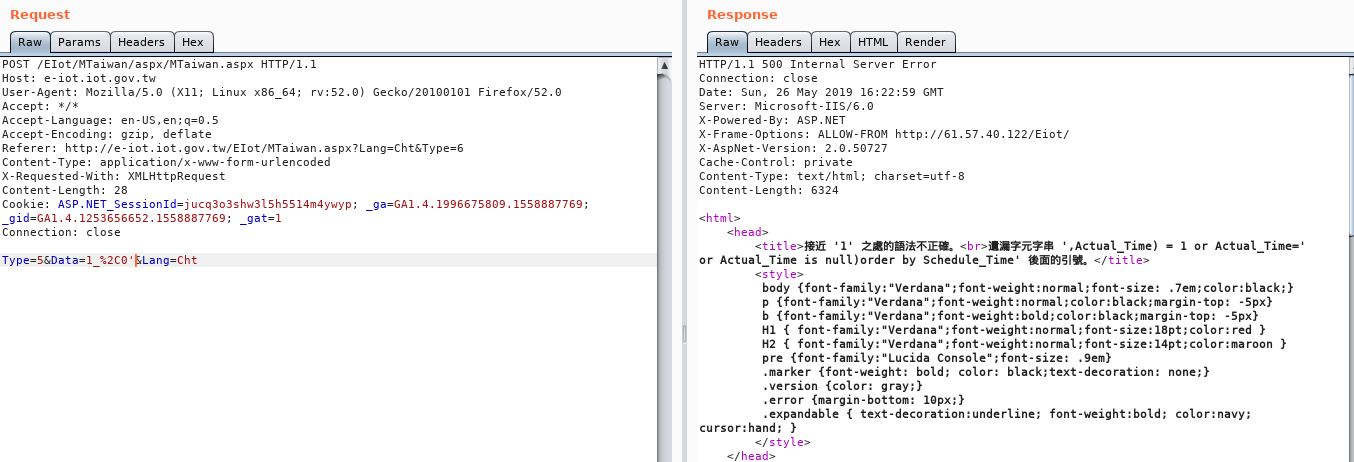Click the POST request line text

point(159,64)
